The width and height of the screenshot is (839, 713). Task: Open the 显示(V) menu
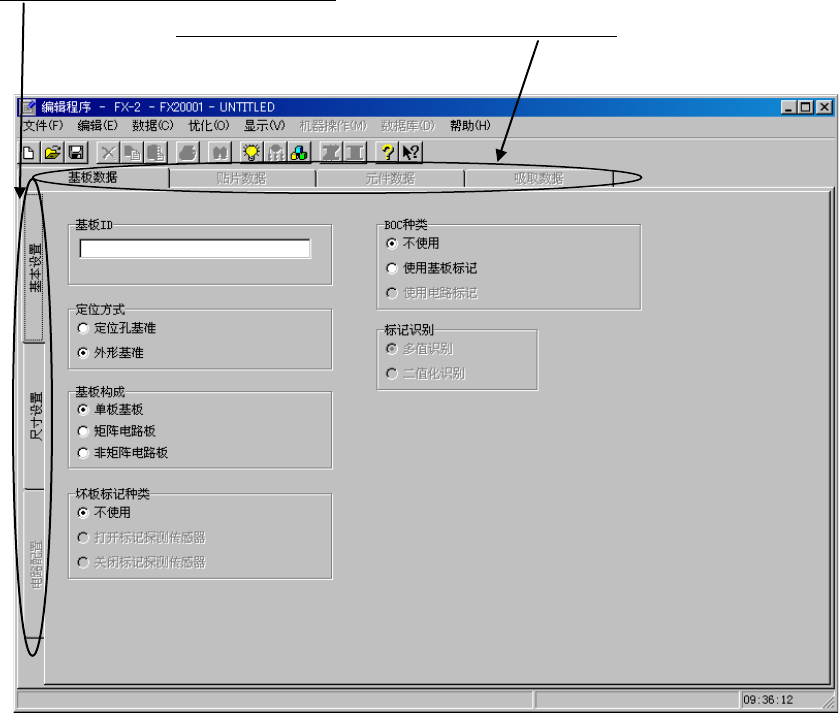264,125
